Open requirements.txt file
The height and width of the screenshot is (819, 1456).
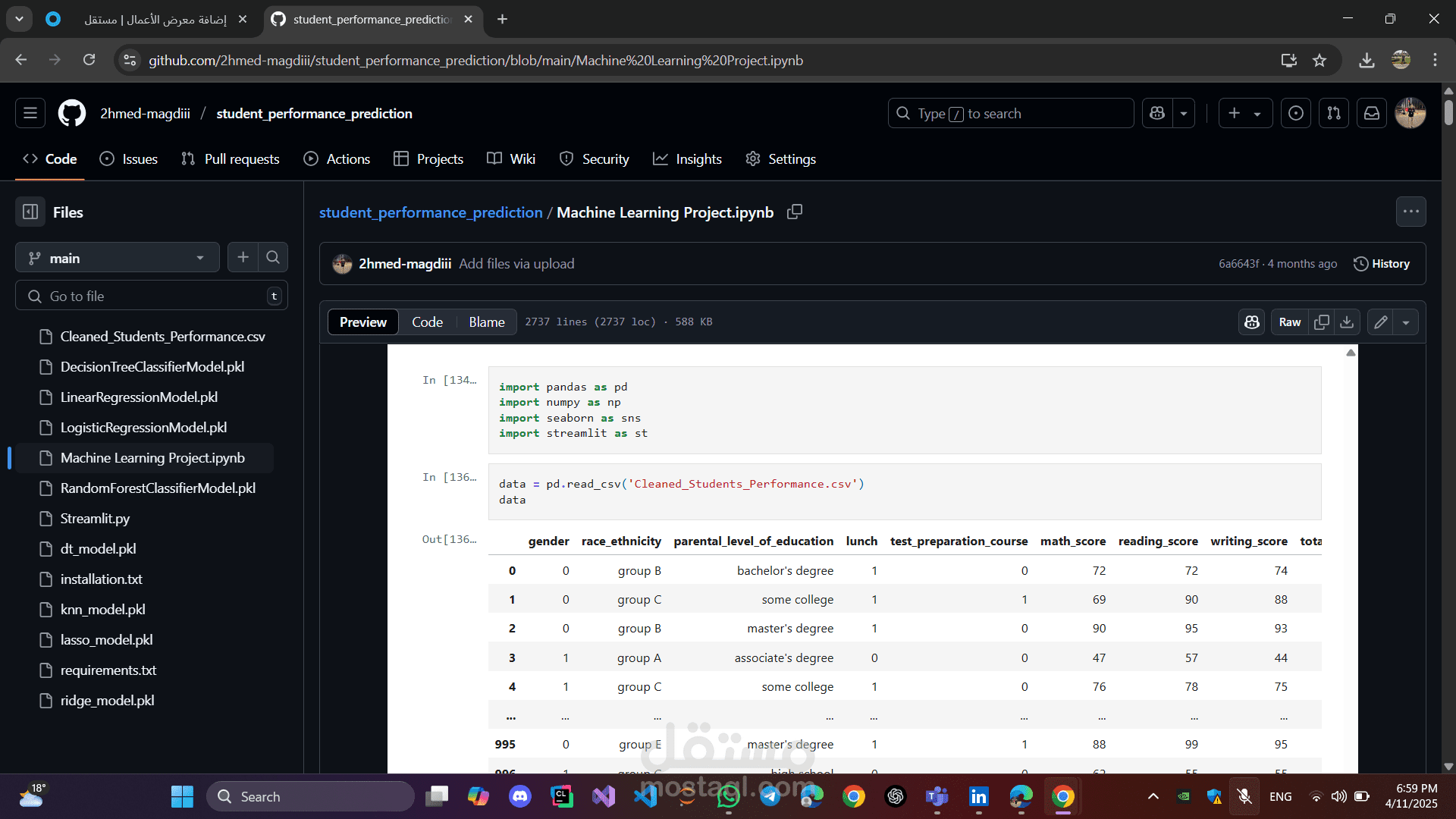(x=108, y=670)
